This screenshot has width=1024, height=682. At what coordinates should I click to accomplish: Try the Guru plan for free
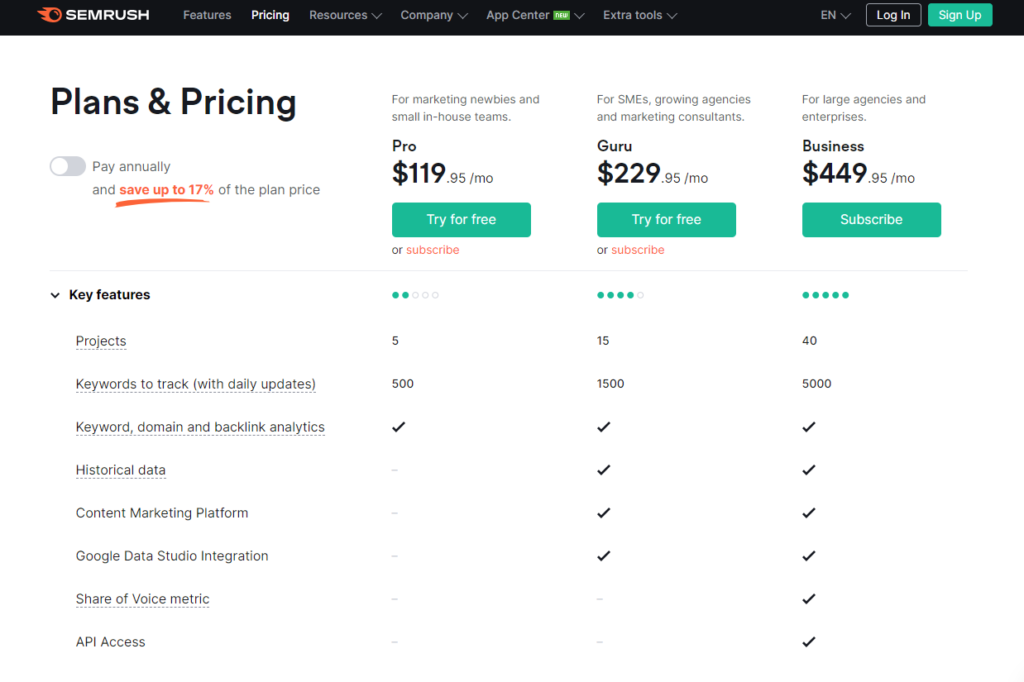click(x=666, y=219)
